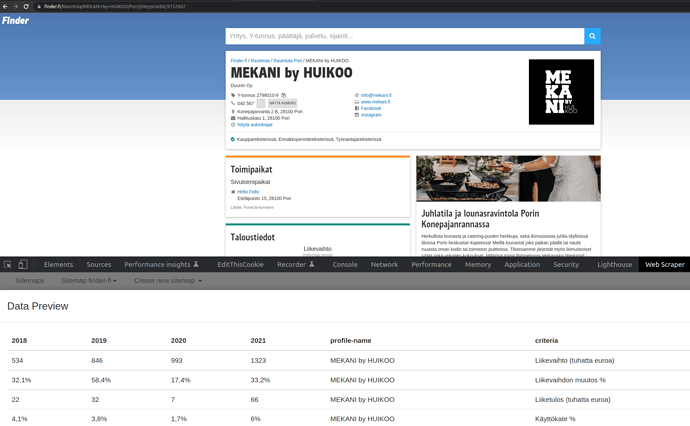
Task: Click the blue search magnifier button
Action: (592, 36)
